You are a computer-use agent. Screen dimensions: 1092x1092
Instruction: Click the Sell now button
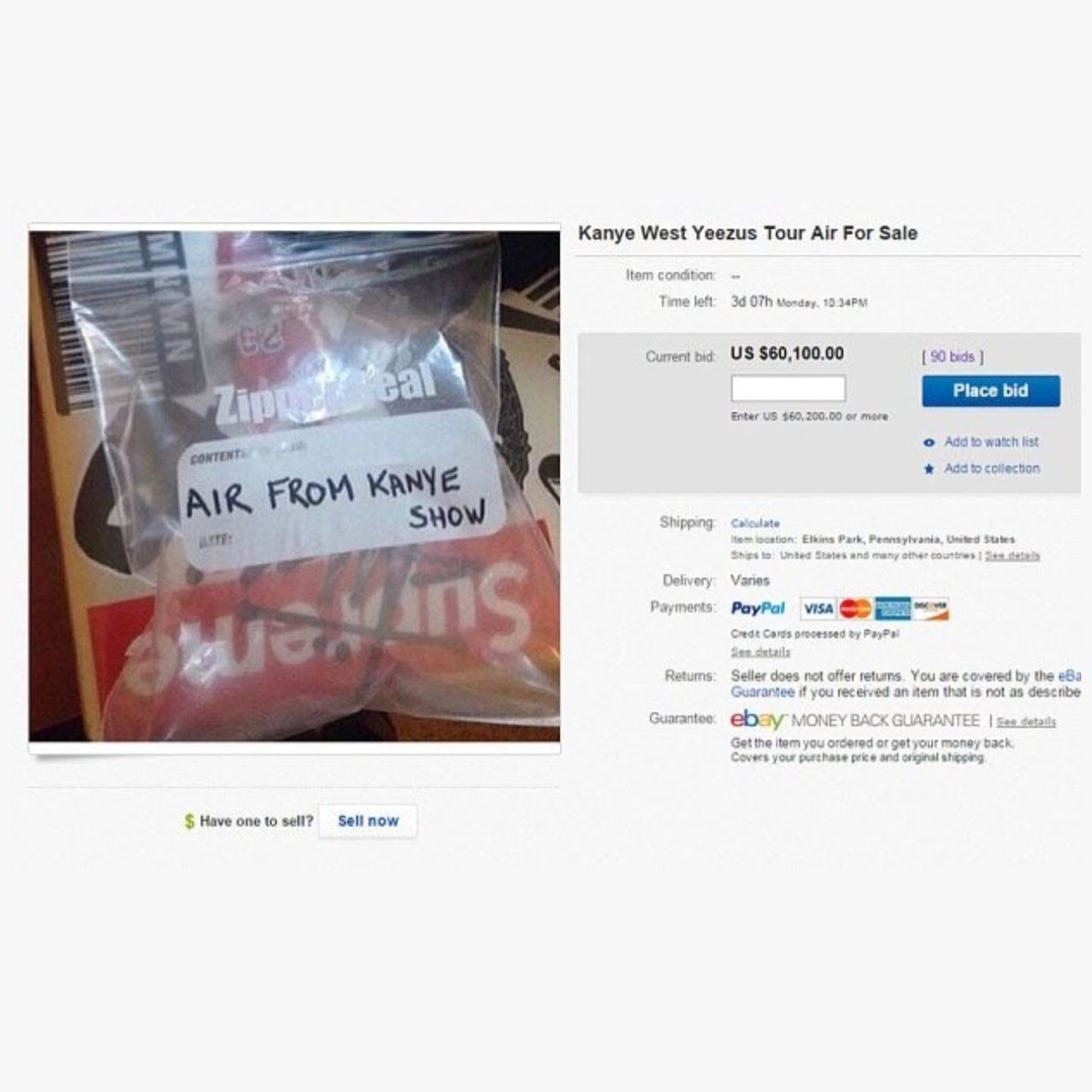point(368,821)
